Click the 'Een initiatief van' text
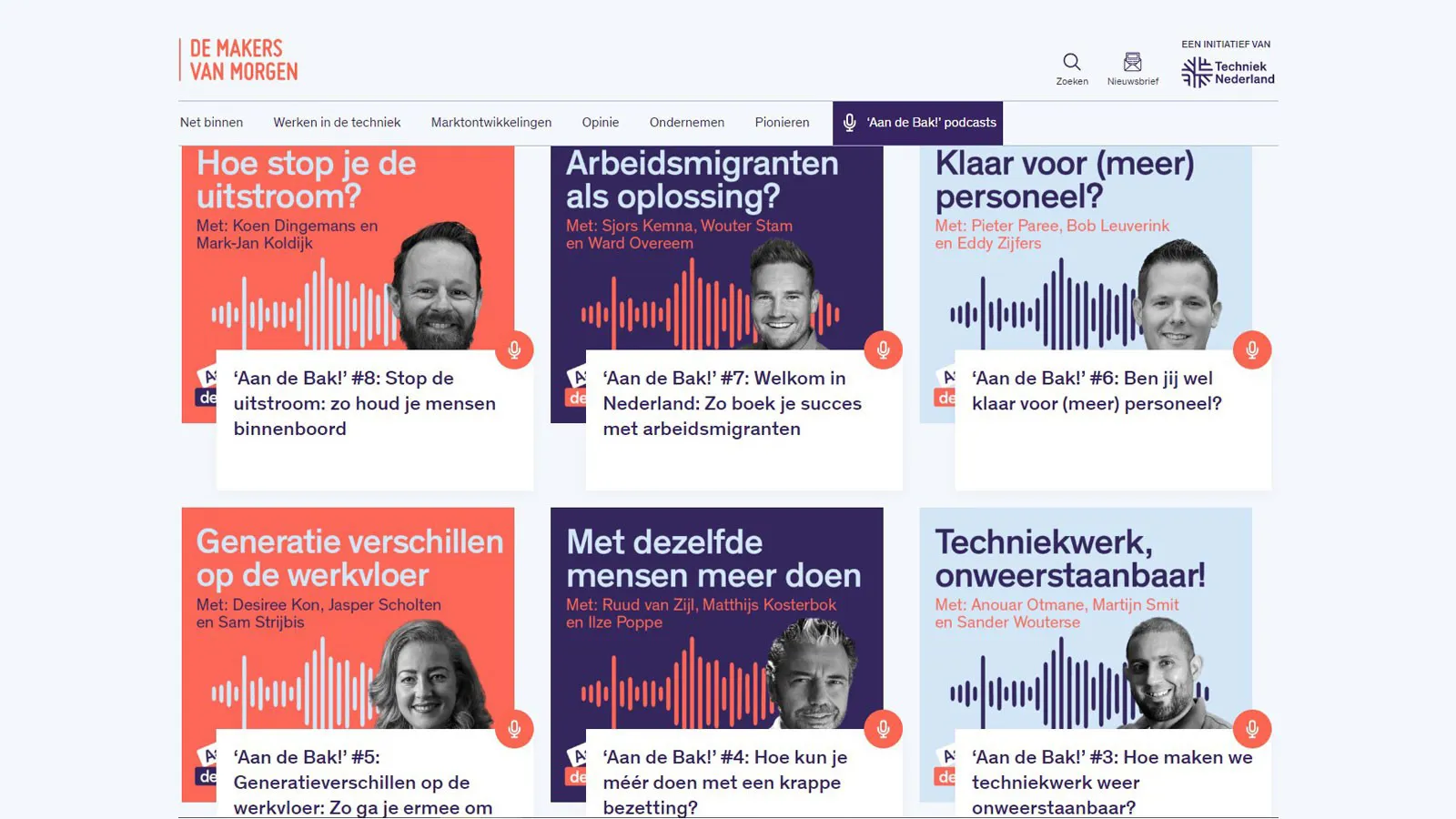 pyautogui.click(x=1226, y=44)
